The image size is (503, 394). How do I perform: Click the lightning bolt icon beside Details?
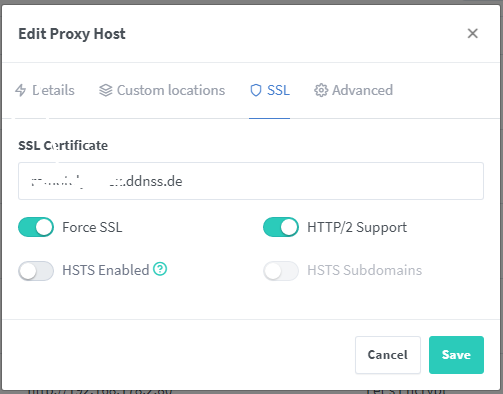pos(21,90)
